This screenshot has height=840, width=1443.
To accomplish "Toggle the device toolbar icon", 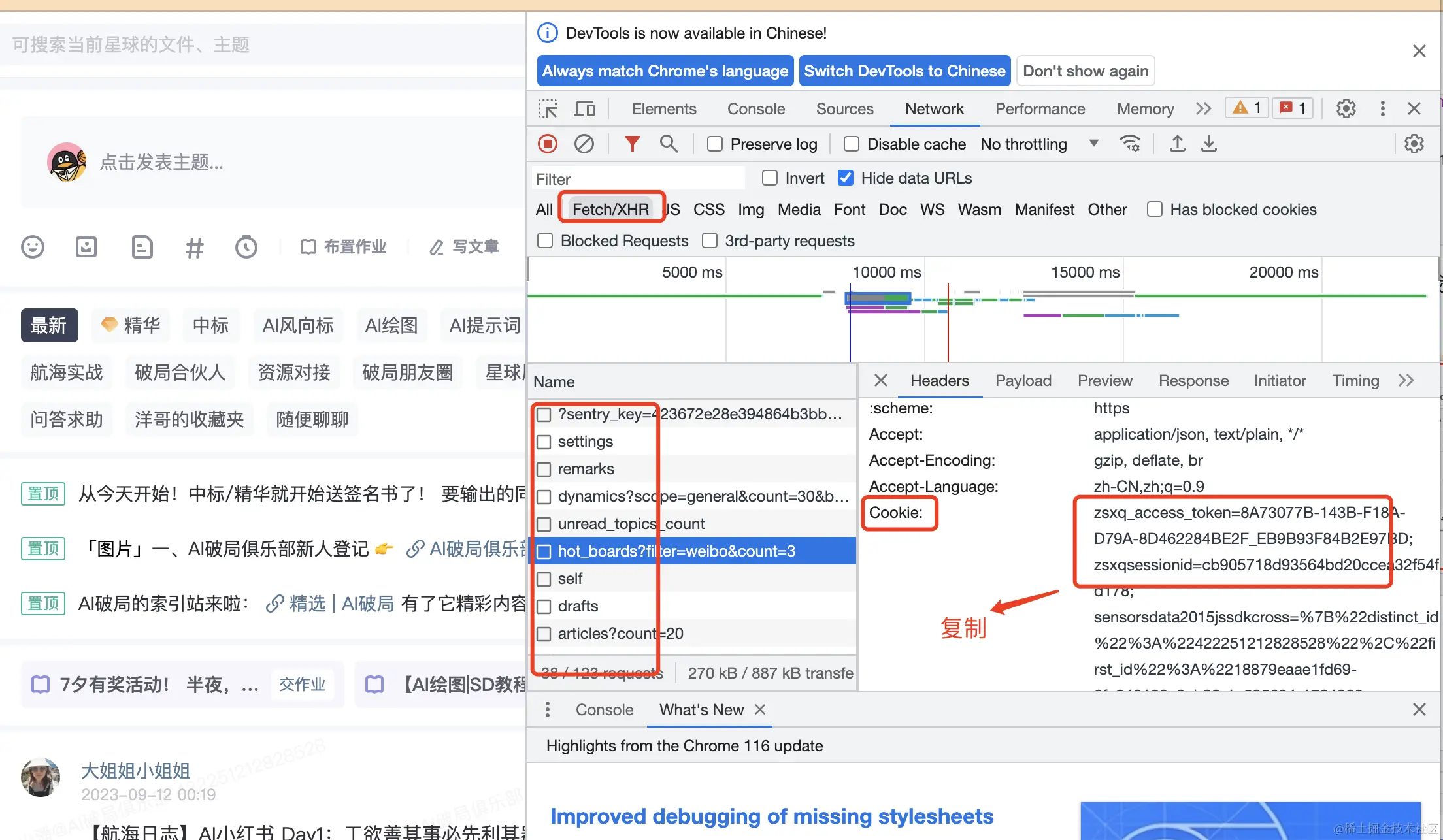I will [x=584, y=108].
